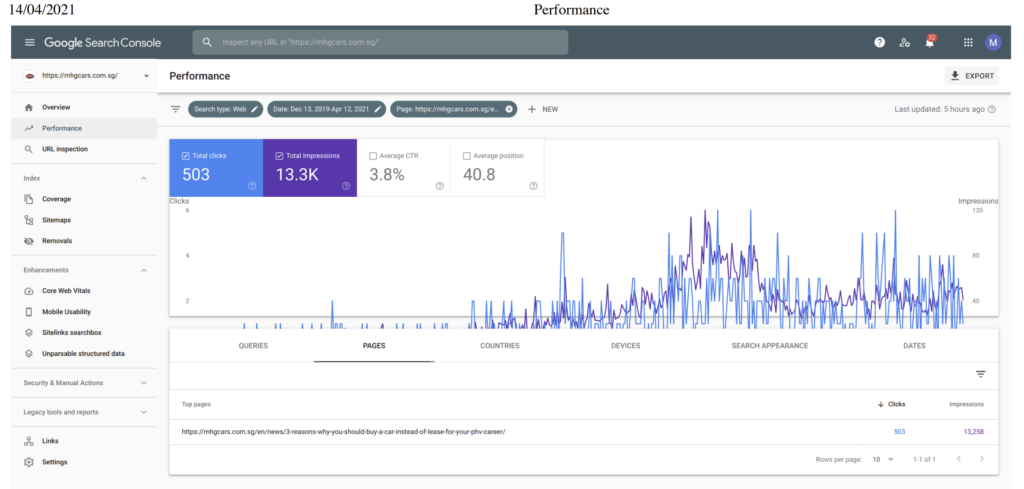Image resolution: width=1024 pixels, height=489 pixels.
Task: Open the notifications bell
Action: tap(930, 42)
